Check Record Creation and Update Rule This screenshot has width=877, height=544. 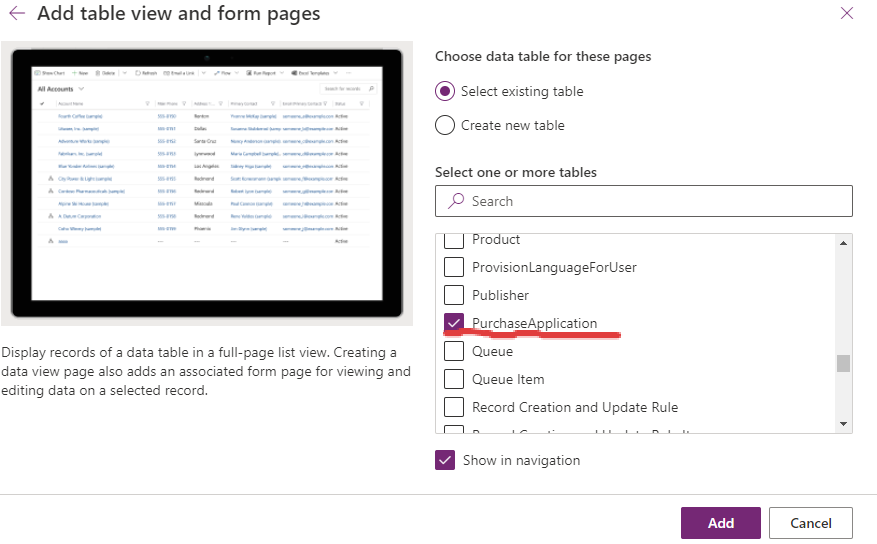click(454, 407)
